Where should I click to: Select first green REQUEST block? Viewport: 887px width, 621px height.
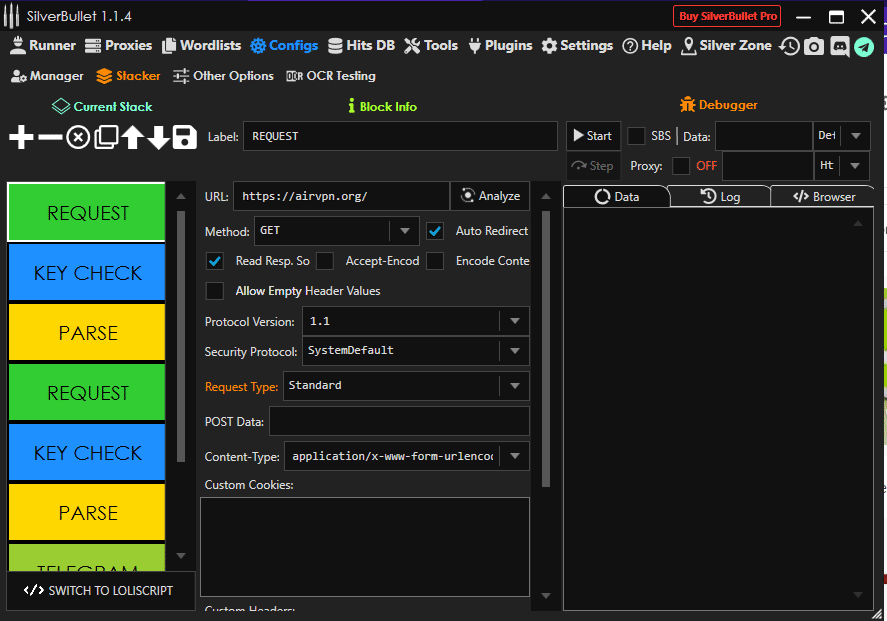pos(87,213)
